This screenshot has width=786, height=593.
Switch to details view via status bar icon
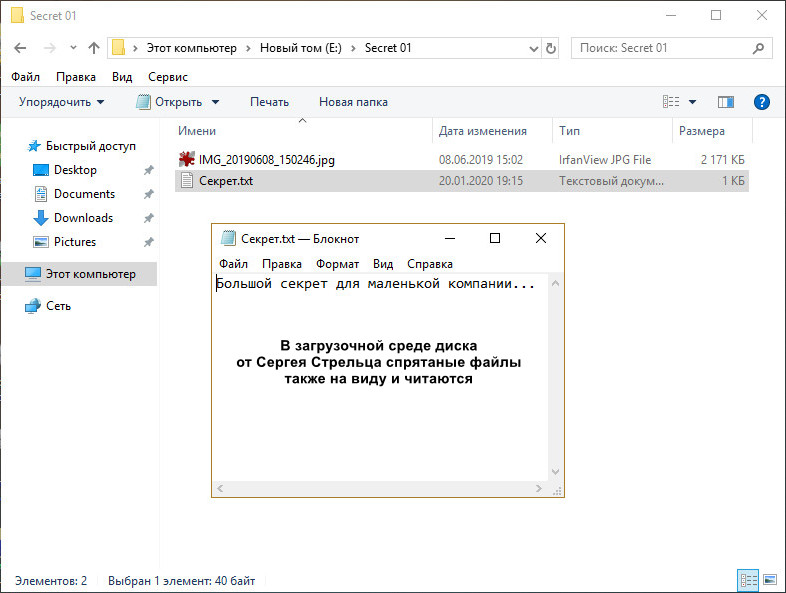[x=748, y=580]
